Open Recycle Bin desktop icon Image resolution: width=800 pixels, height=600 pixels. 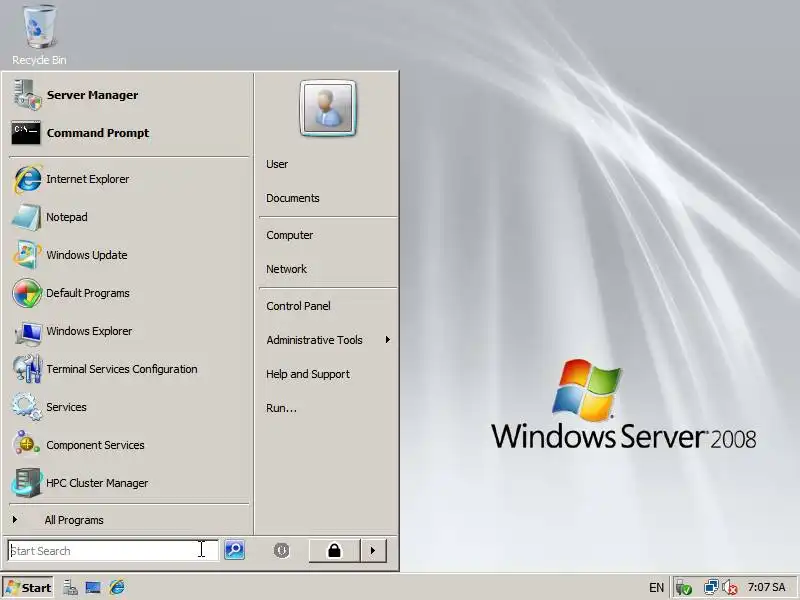click(x=39, y=35)
